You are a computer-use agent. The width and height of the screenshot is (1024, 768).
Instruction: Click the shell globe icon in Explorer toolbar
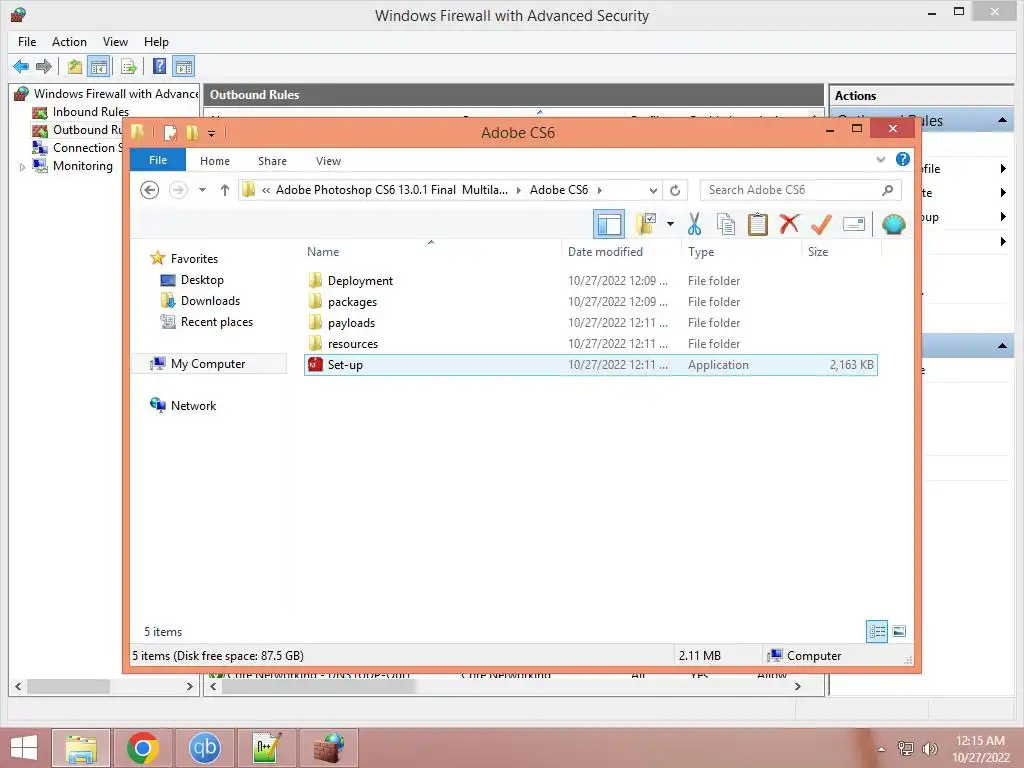893,224
